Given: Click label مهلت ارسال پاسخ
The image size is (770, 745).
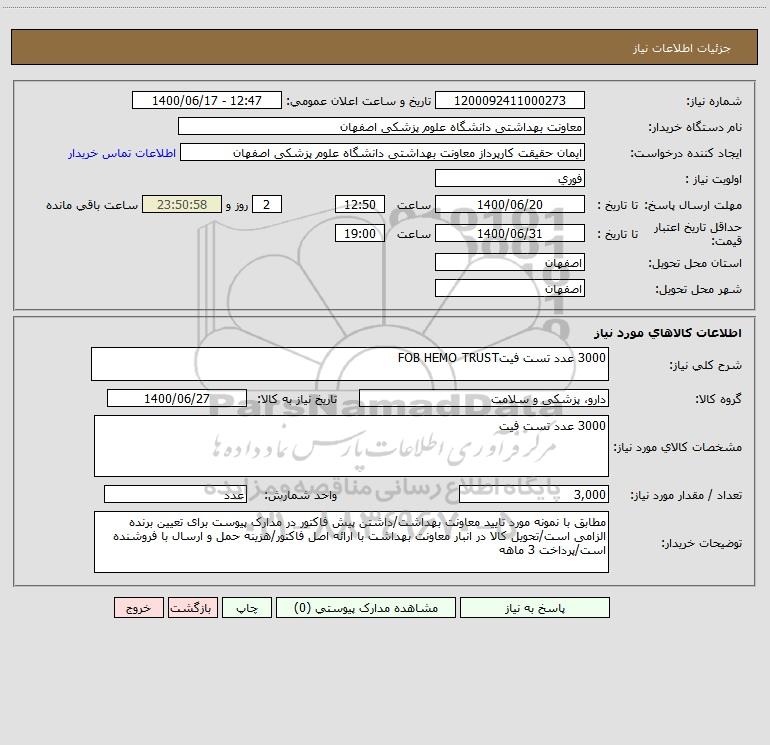Looking at the screenshot, I should [x=693, y=205].
